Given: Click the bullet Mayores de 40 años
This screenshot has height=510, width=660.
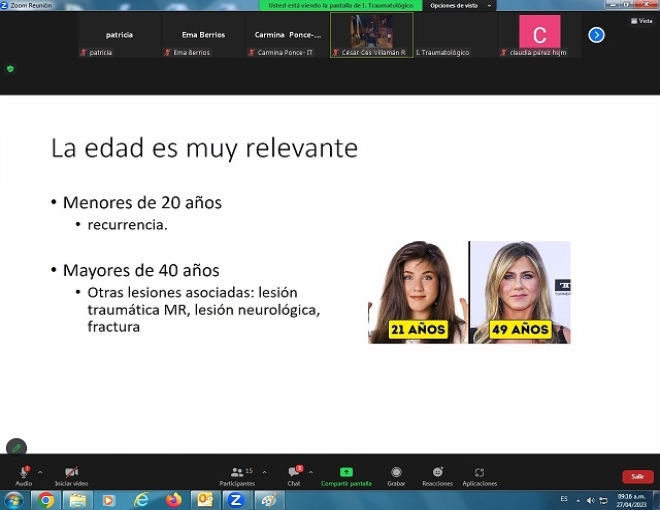Looking at the screenshot, I should tap(141, 270).
